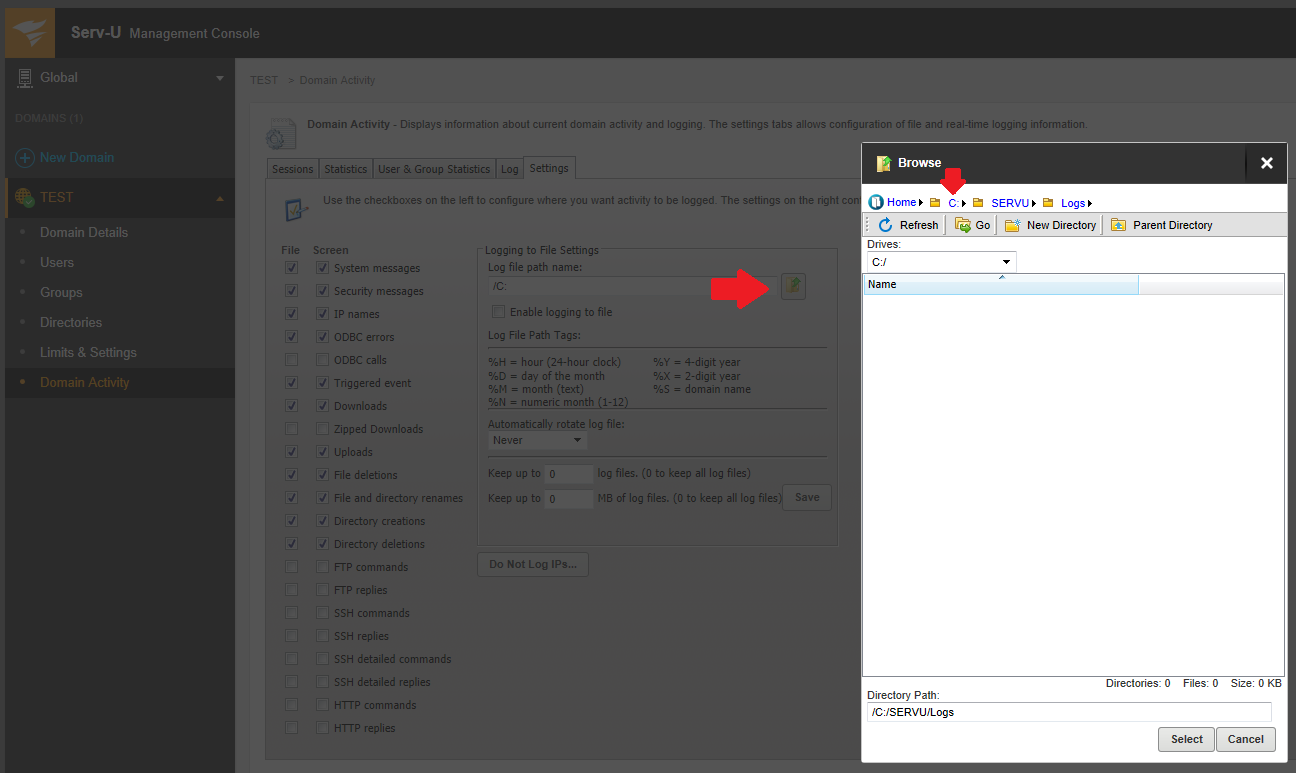Click the New Domain link

pos(77,158)
